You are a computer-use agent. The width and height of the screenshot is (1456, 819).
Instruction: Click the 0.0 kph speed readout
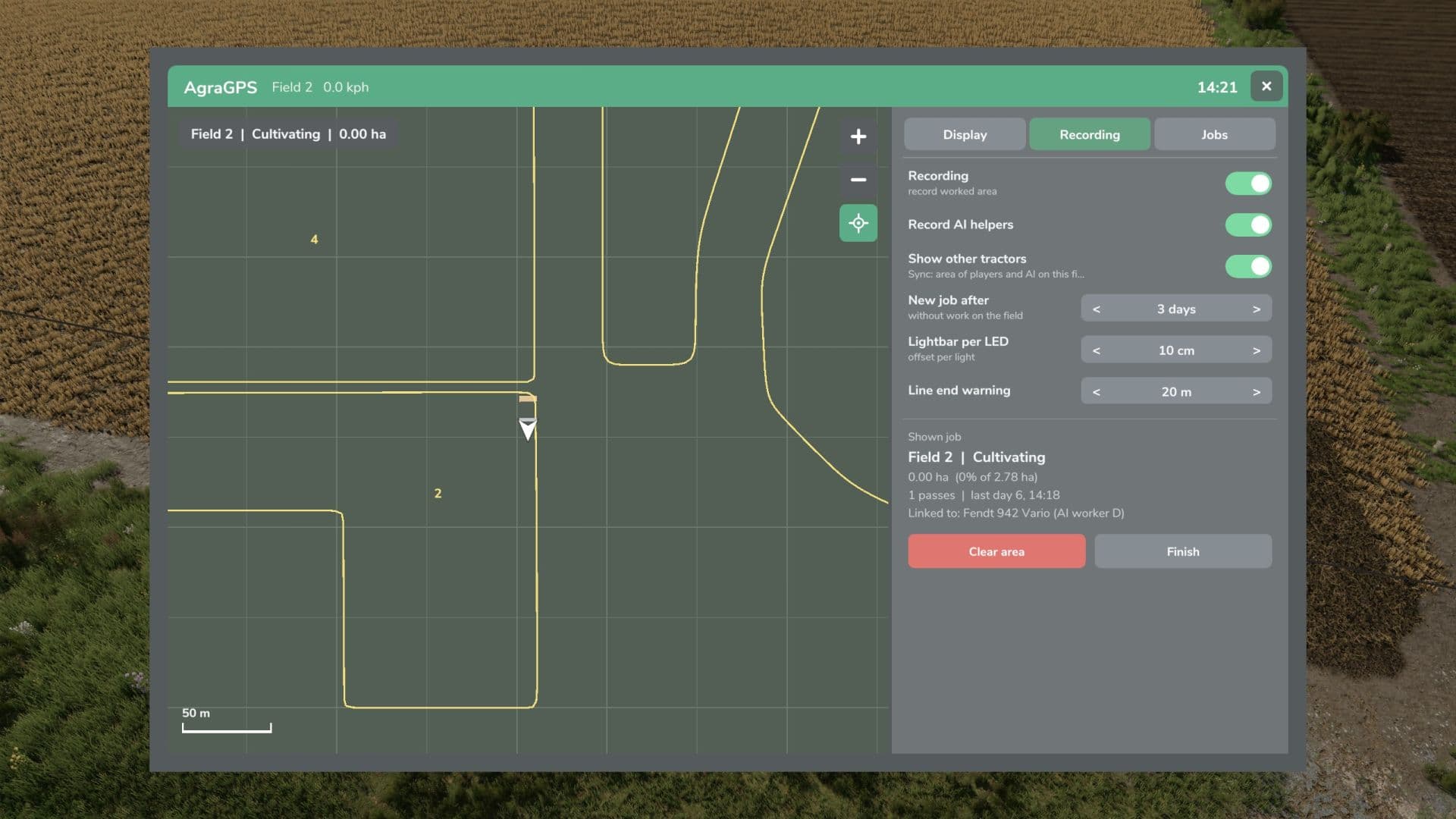coord(346,87)
